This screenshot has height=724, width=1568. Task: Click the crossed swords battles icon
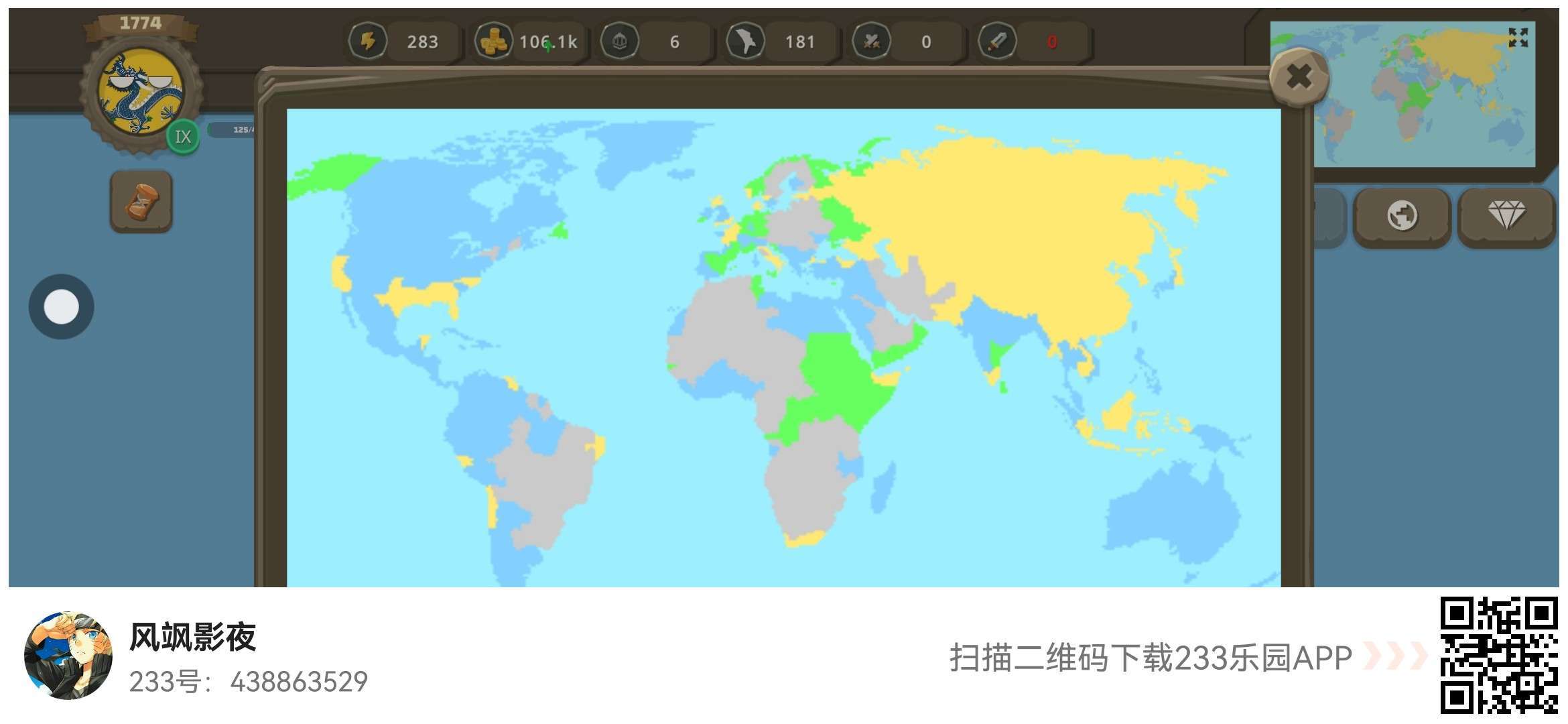(870, 42)
